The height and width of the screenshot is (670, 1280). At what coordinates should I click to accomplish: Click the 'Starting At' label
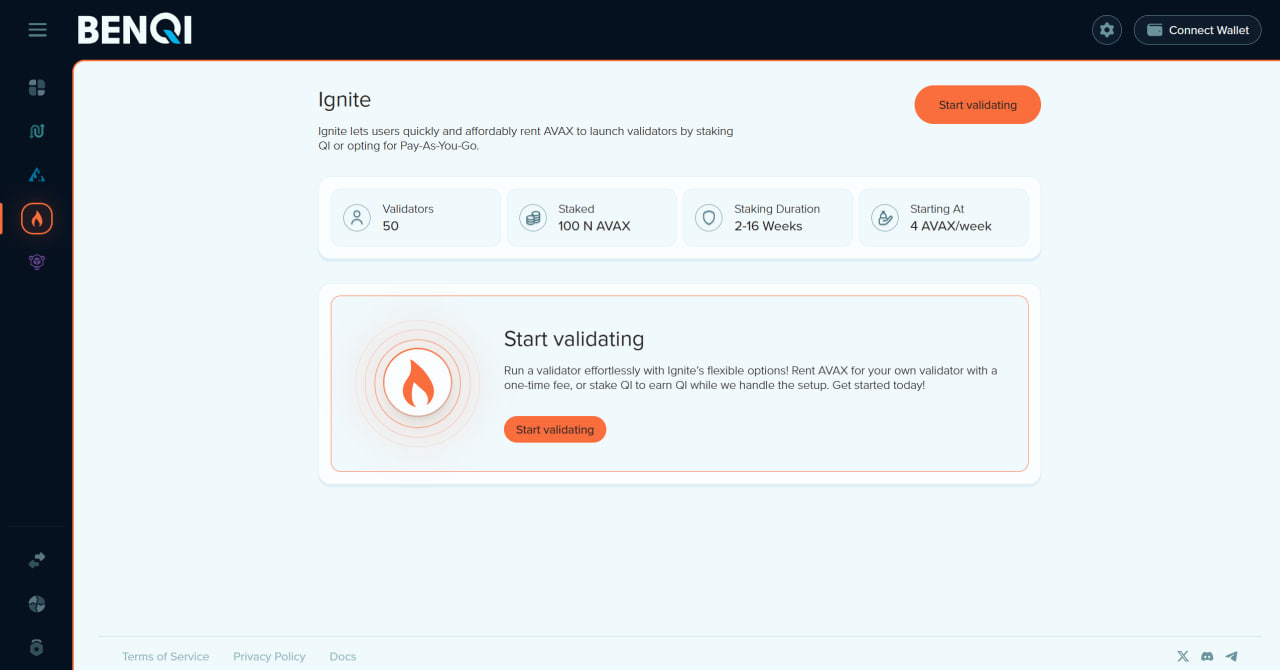(937, 209)
